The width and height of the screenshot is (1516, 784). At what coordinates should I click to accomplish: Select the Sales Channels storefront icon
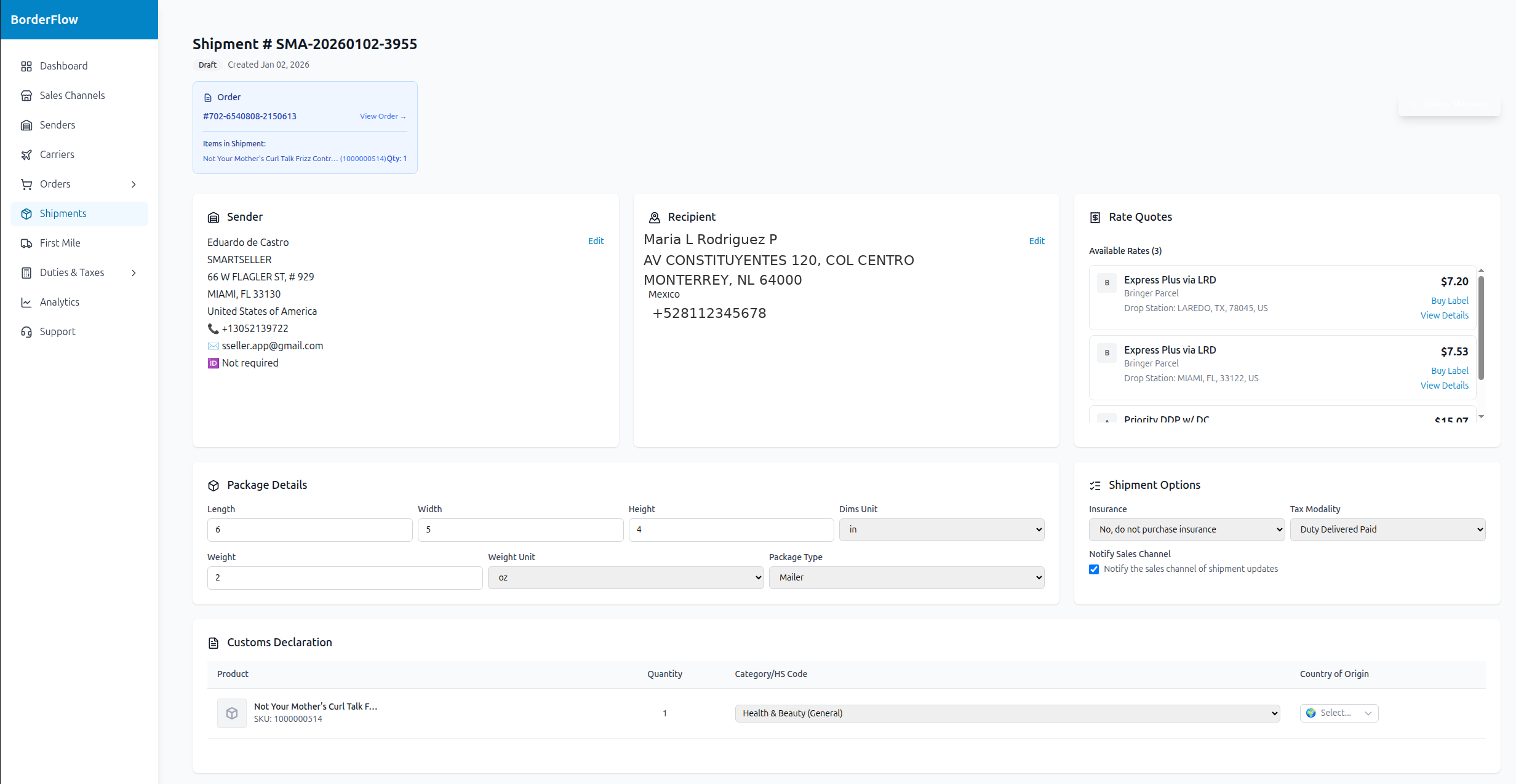click(x=26, y=95)
